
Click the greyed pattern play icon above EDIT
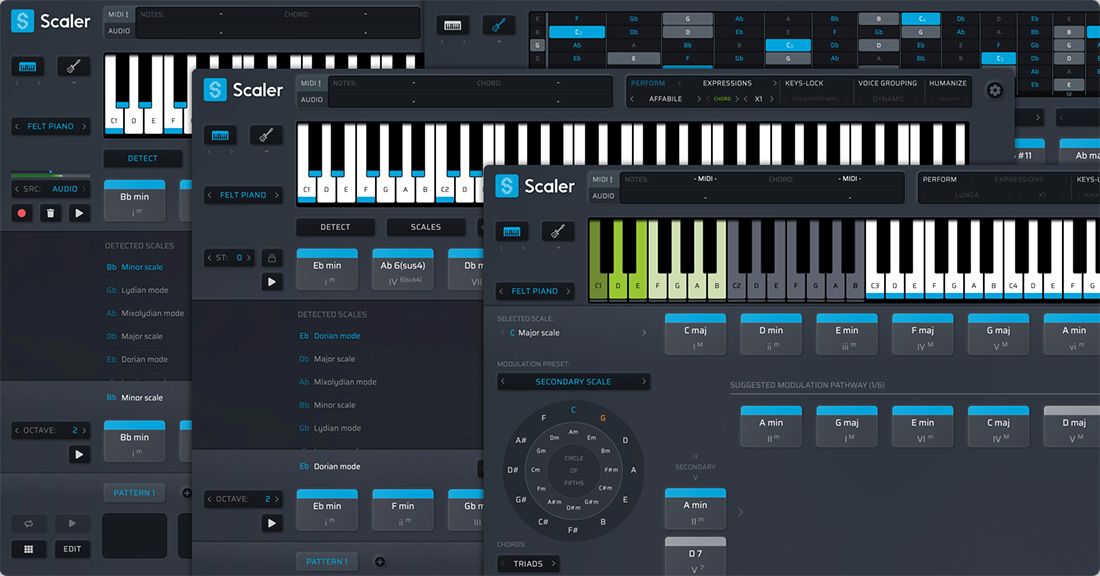click(x=72, y=523)
